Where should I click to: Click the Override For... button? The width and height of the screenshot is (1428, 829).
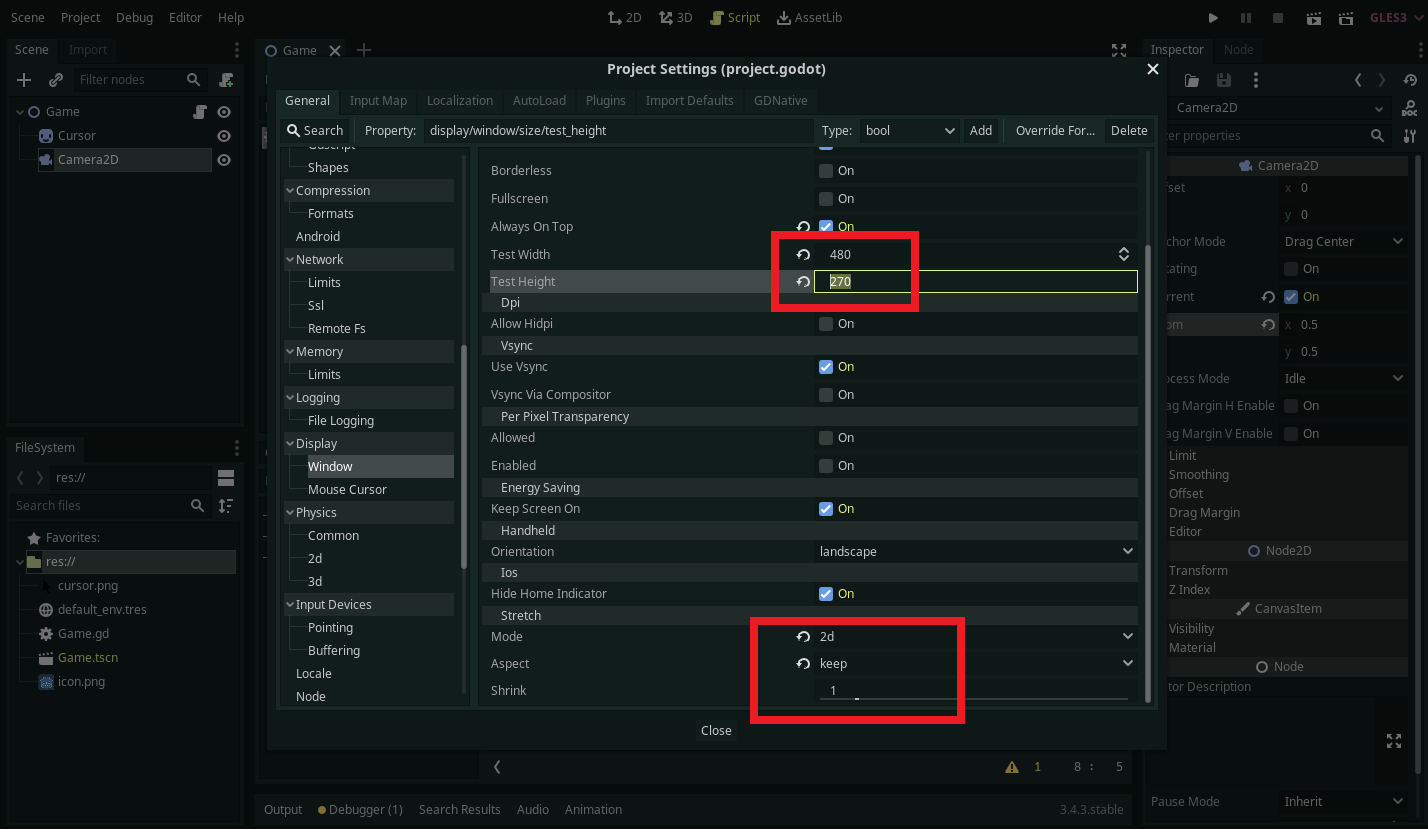tap(1053, 130)
